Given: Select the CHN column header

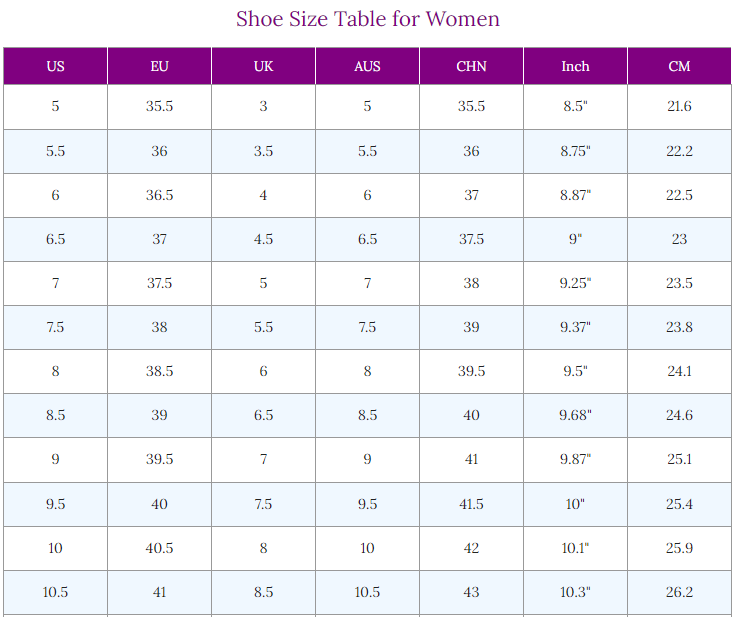Looking at the screenshot, I should pyautogui.click(x=471, y=67).
